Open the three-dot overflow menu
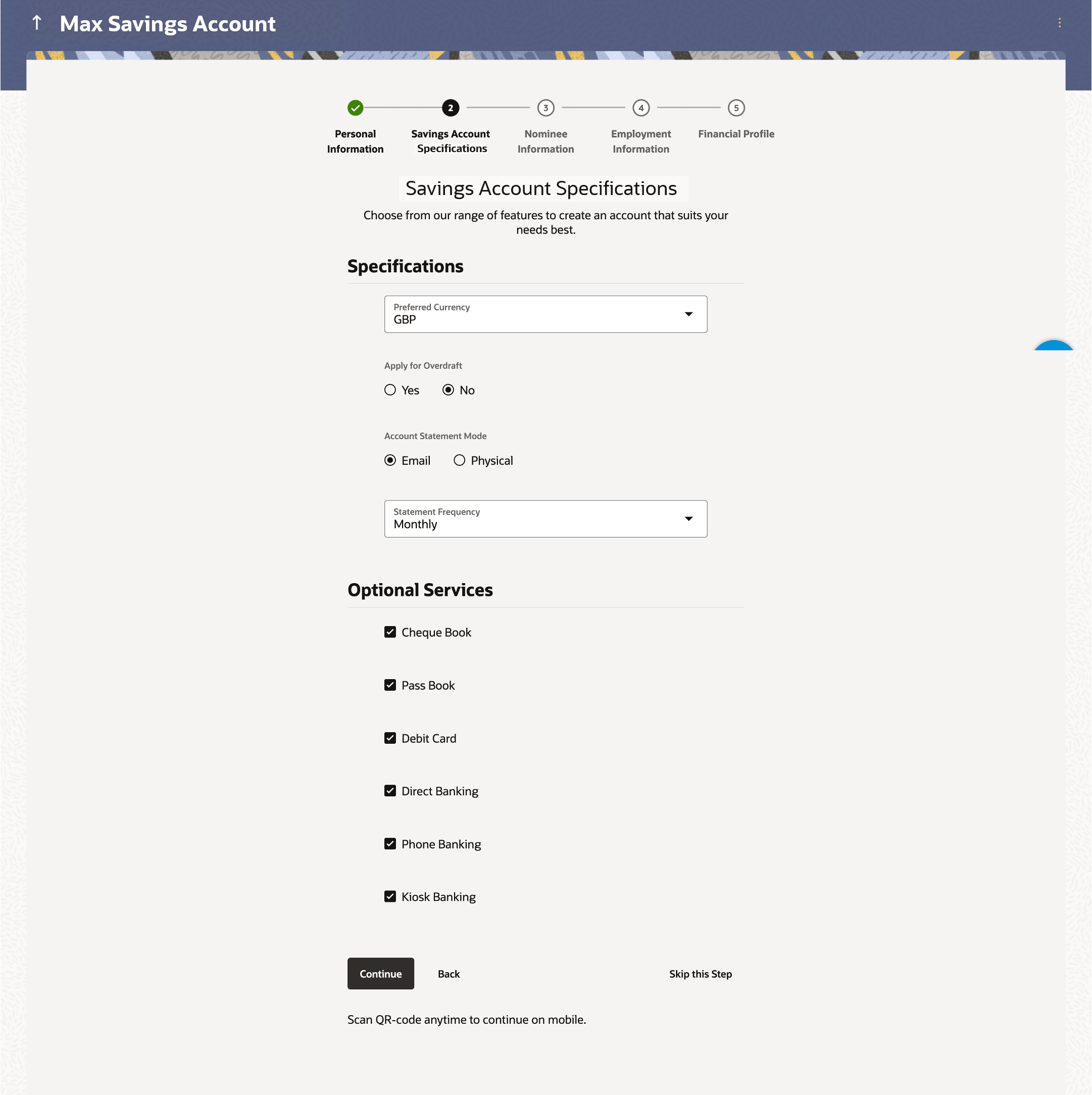This screenshot has width=1092, height=1095. point(1059,23)
